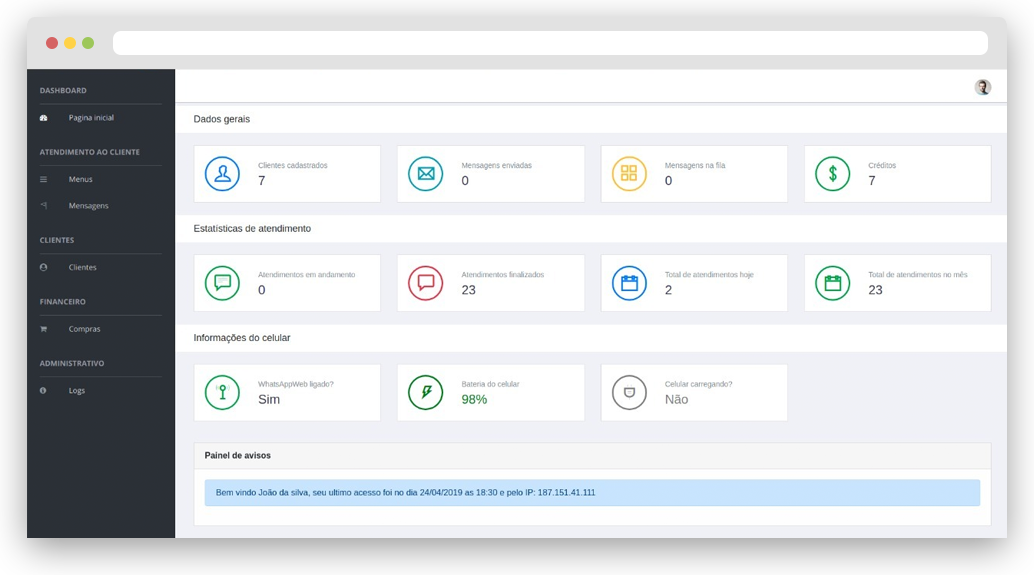
Task: Click the welcome notice in Painel de avisos
Action: click(x=592, y=493)
